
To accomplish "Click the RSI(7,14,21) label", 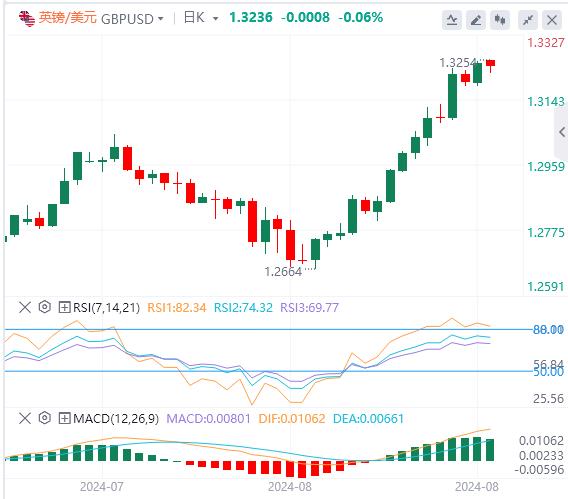I will pyautogui.click(x=106, y=308).
